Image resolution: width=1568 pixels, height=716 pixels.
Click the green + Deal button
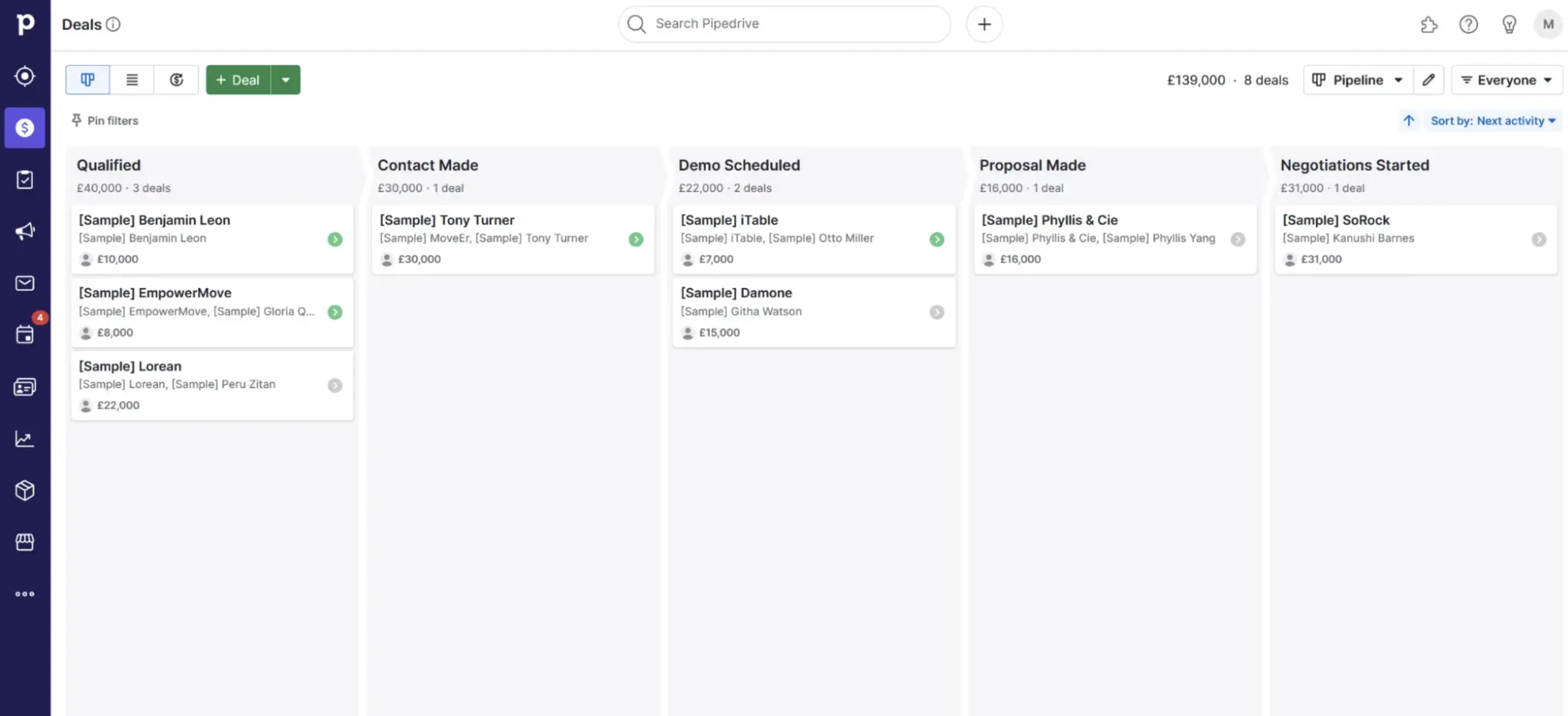(238, 80)
